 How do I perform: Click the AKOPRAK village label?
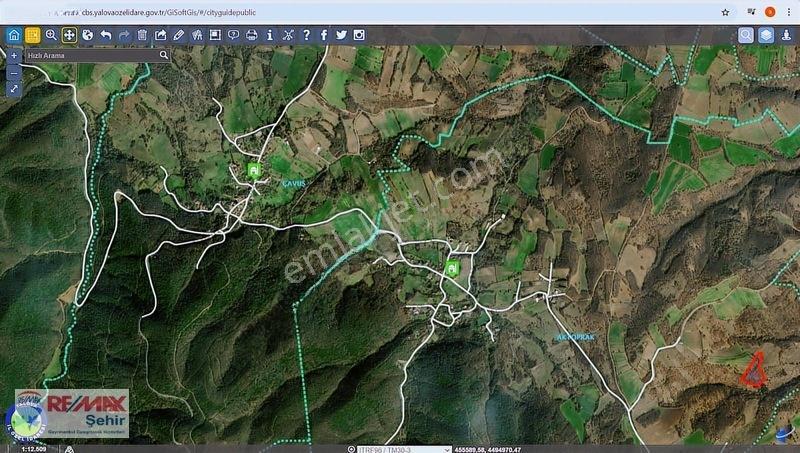click(576, 337)
